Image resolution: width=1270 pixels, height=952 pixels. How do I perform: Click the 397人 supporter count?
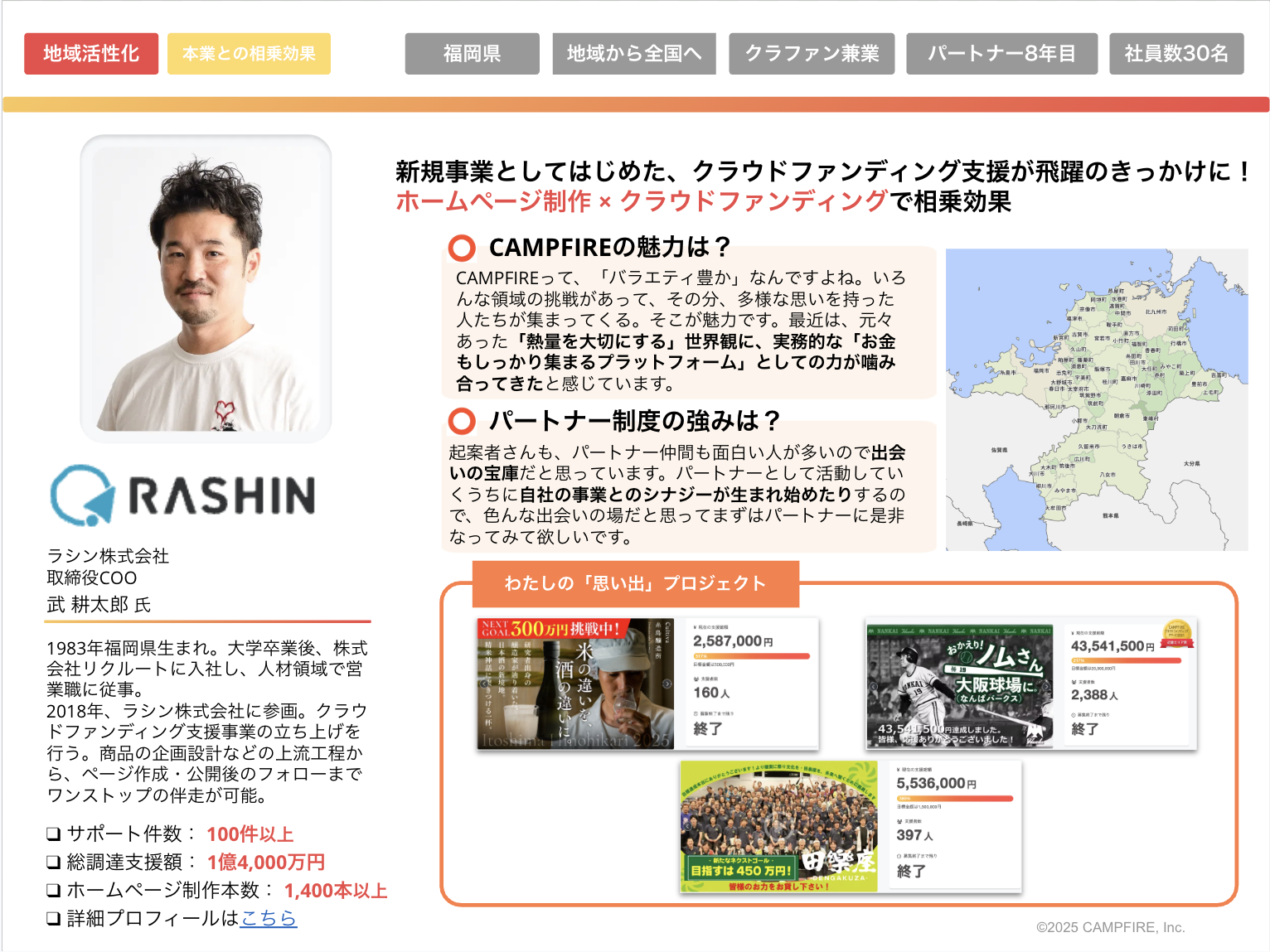point(914,835)
